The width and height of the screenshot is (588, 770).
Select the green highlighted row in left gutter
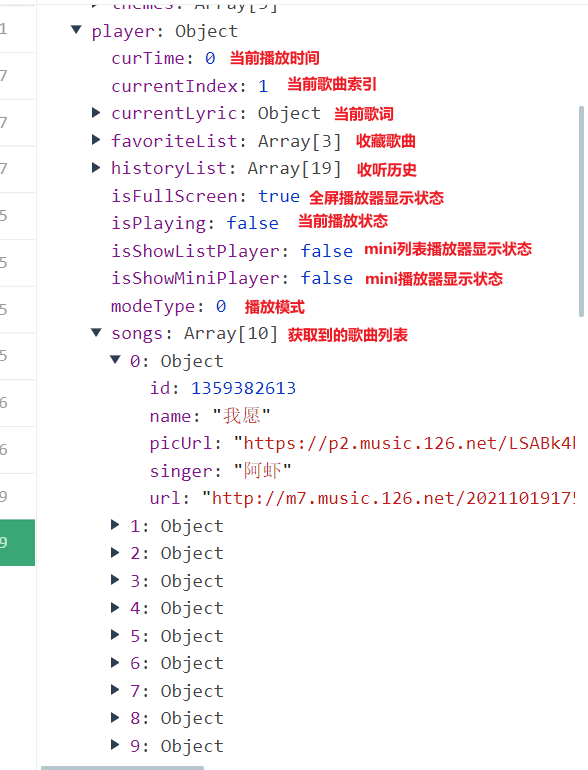click(17, 542)
